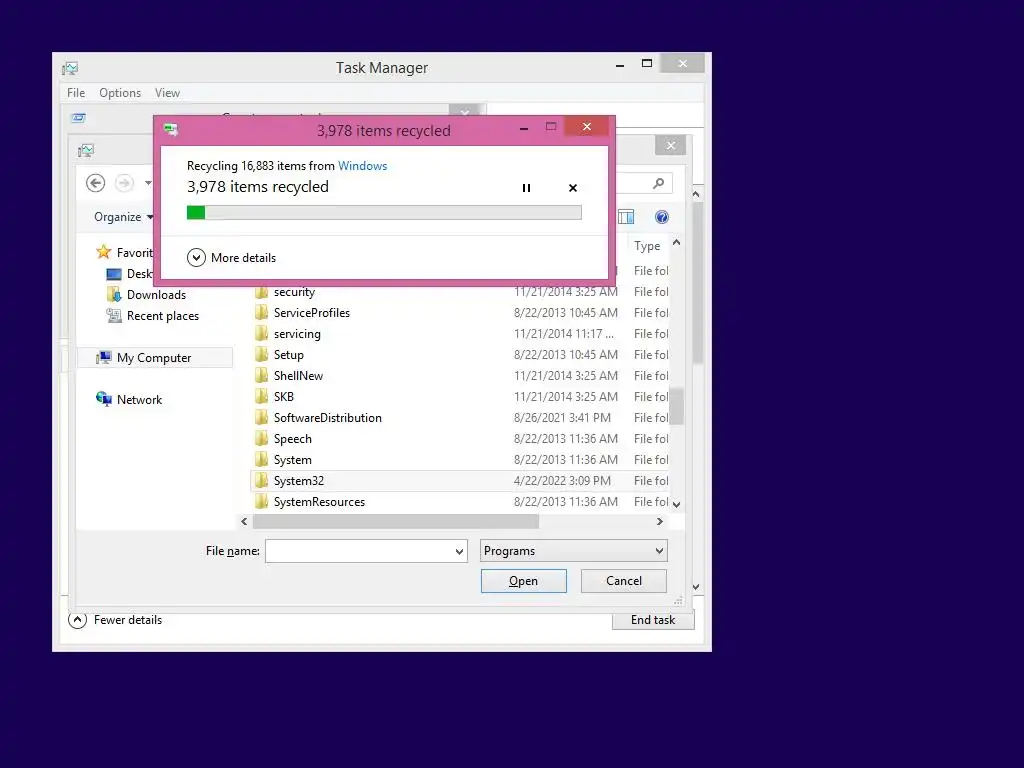The width and height of the screenshot is (1024, 768).
Task: Open the Organize dropdown menu
Action: coord(123,217)
